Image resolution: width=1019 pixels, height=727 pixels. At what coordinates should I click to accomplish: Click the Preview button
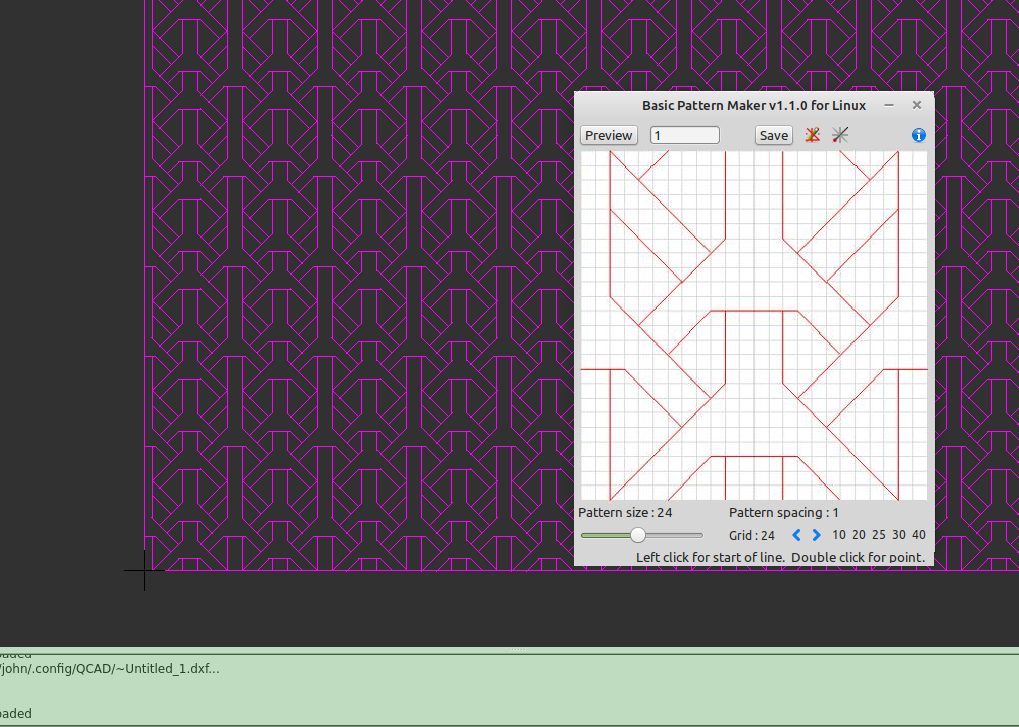click(608, 134)
